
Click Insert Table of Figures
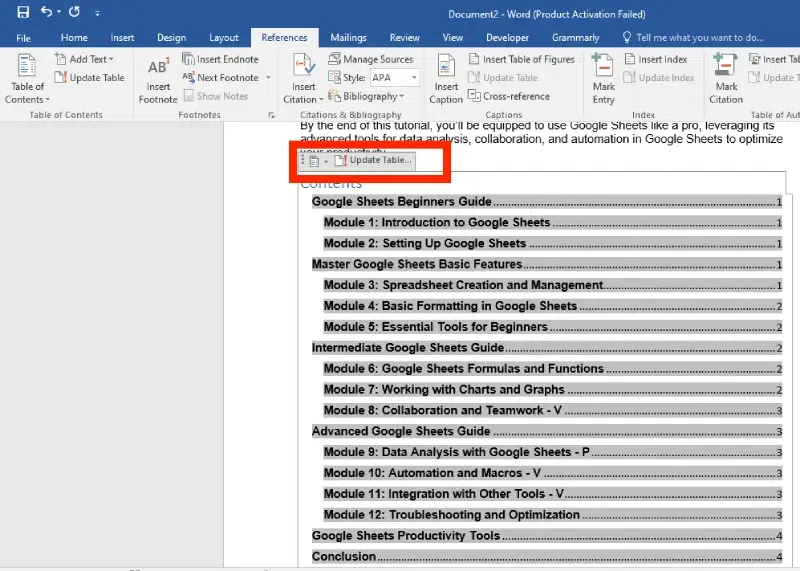point(522,59)
